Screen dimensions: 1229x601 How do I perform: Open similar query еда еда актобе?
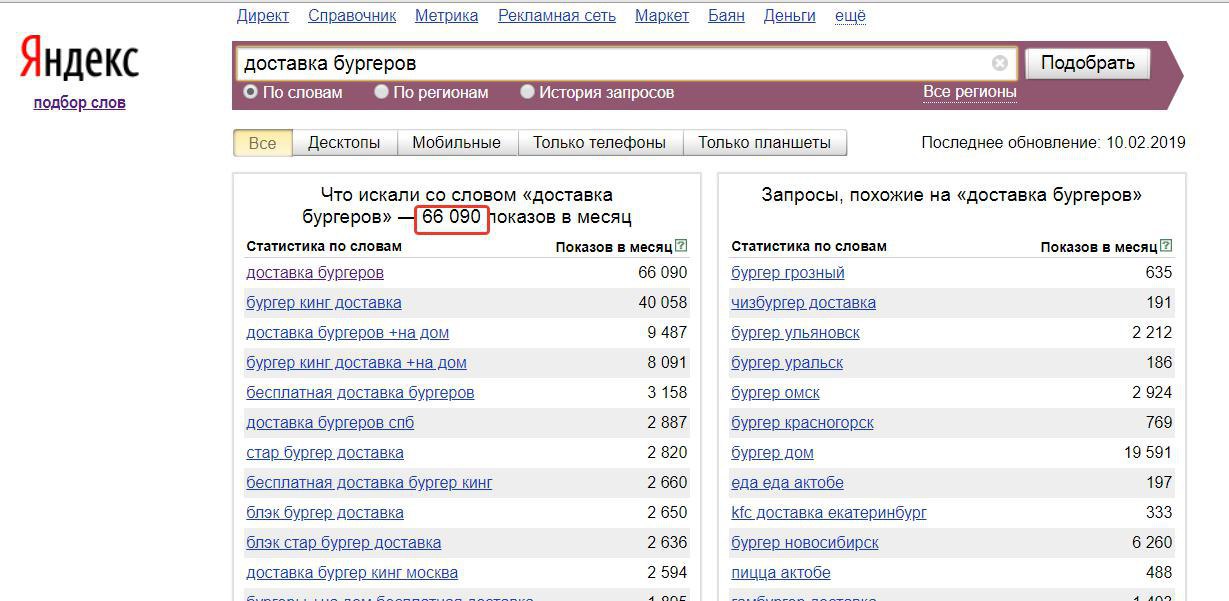pyautogui.click(x=787, y=482)
